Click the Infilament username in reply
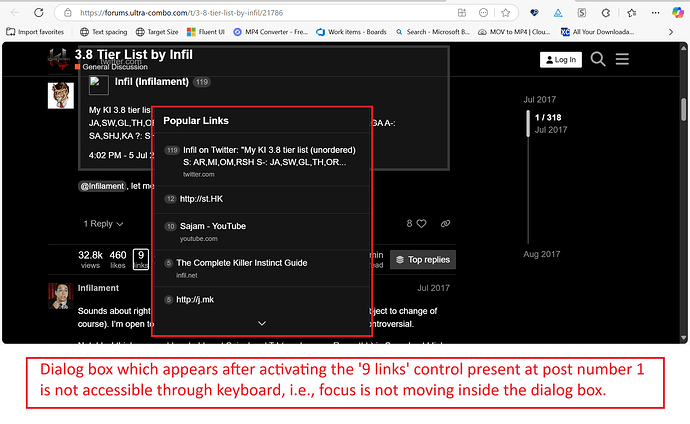This screenshot has height=424, width=690. point(98,288)
